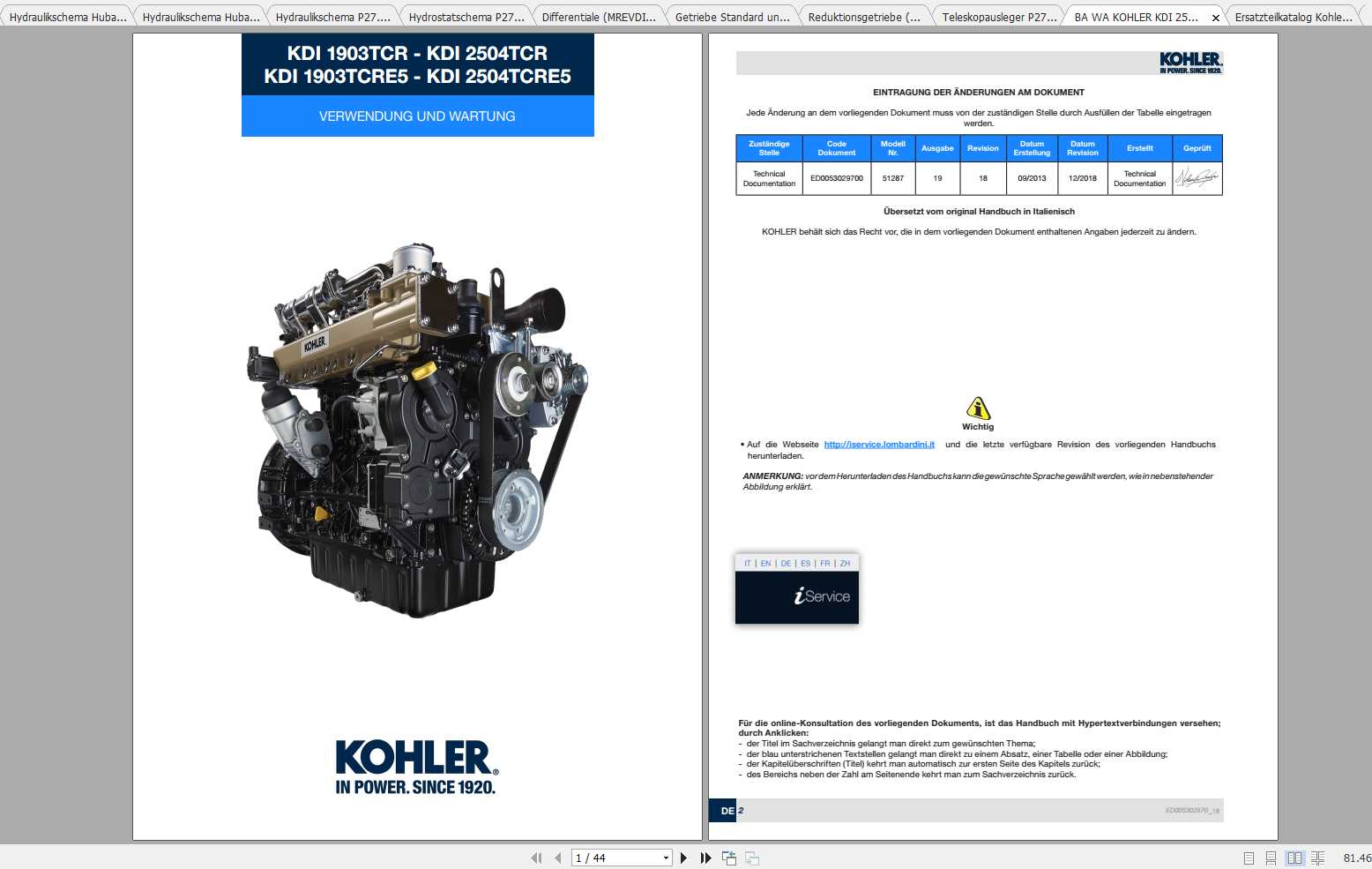Click the go to previous view icon

[729, 858]
